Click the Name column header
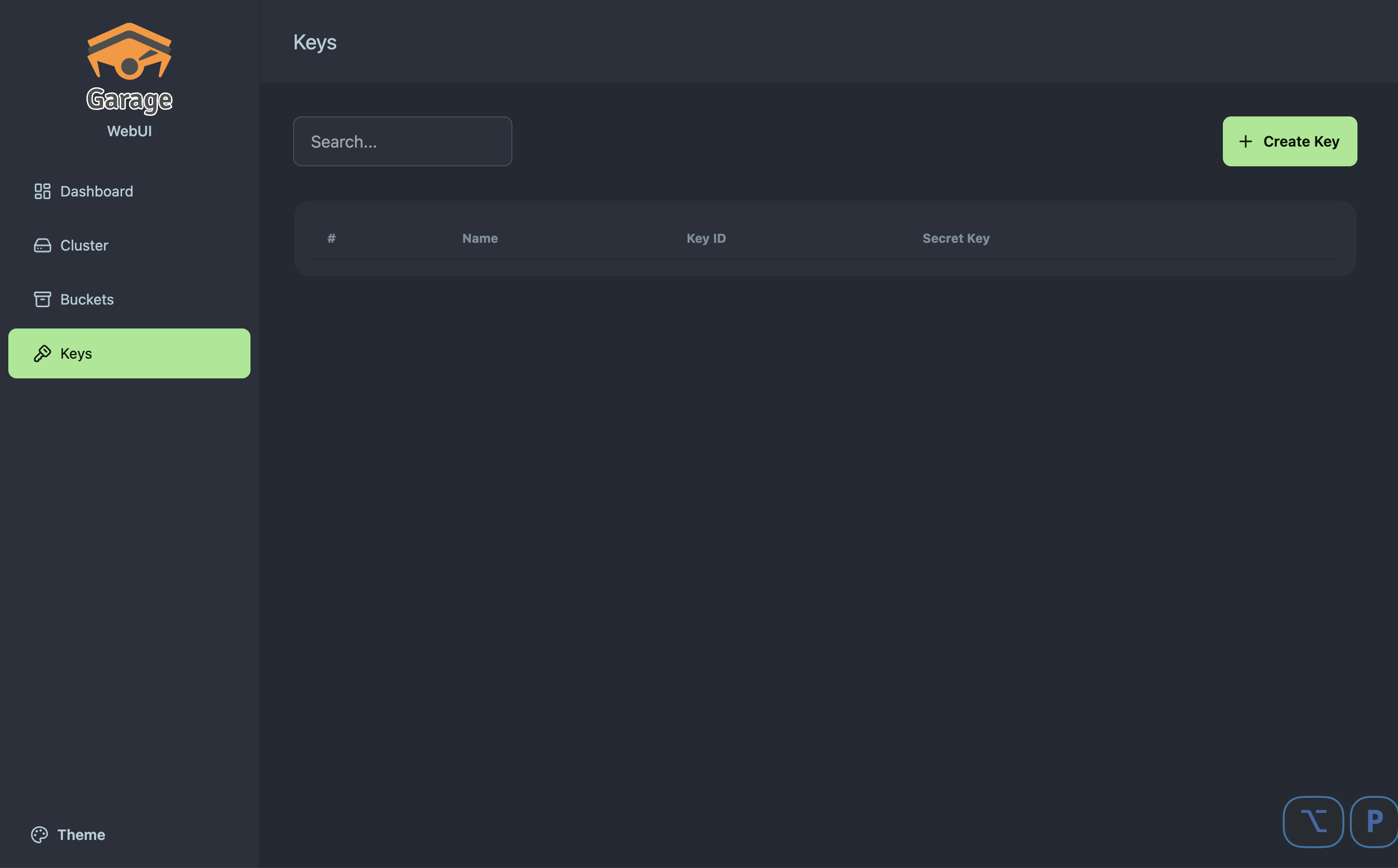 [480, 238]
